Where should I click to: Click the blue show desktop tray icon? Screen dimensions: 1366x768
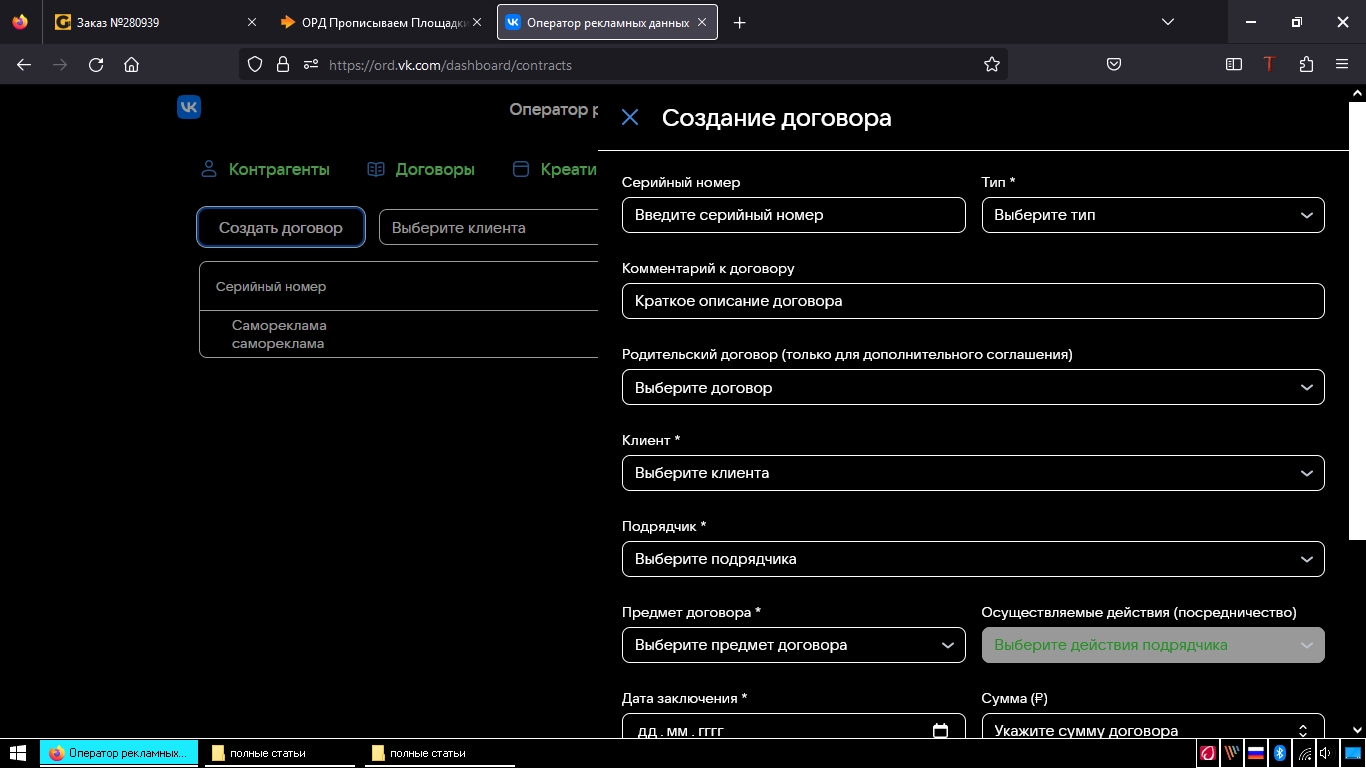point(1351,753)
